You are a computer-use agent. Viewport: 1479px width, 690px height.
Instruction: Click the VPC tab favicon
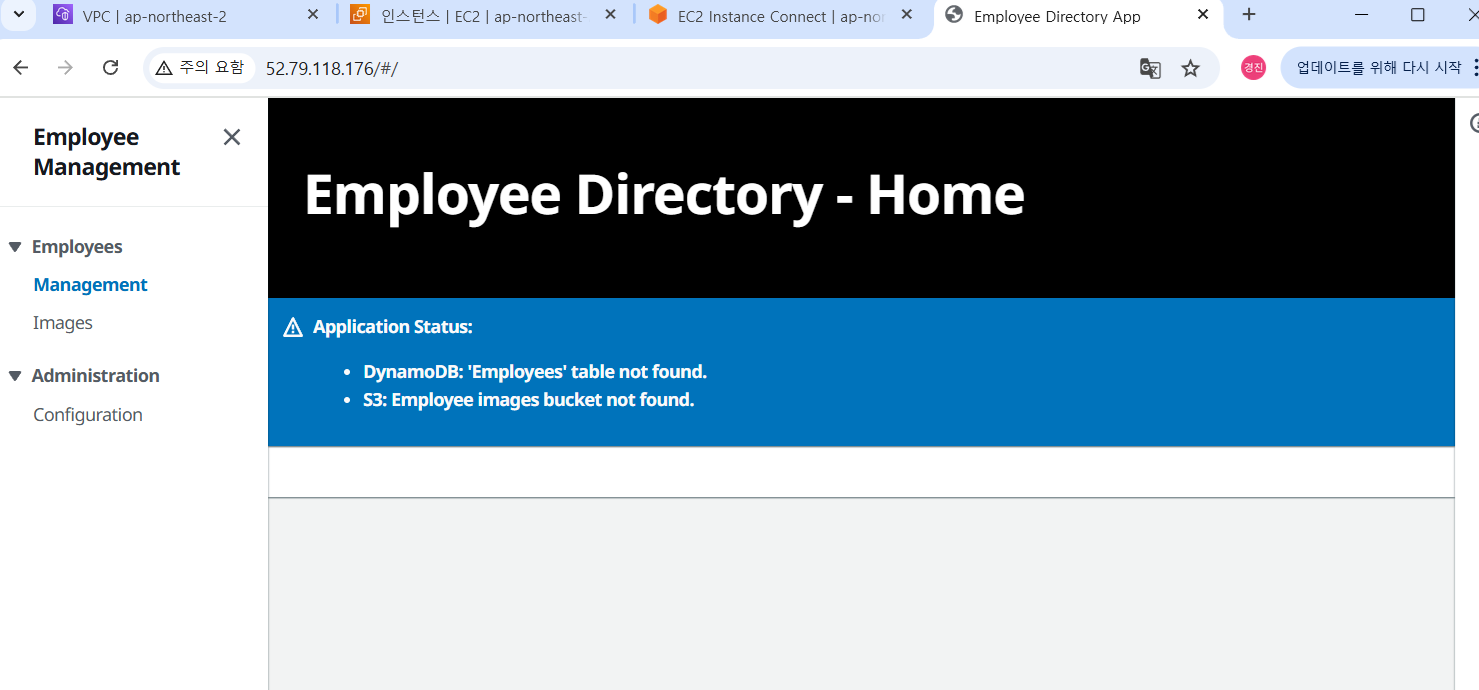coord(63,15)
